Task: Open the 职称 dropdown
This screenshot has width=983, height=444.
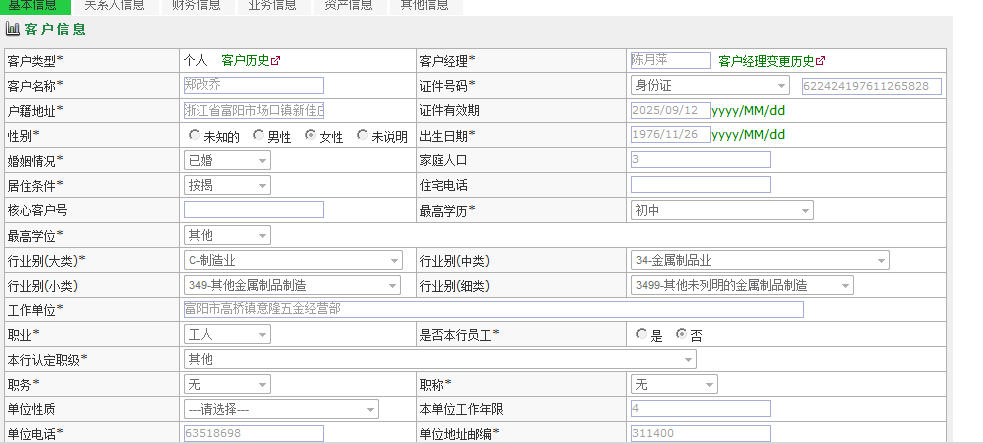Action: [x=674, y=384]
